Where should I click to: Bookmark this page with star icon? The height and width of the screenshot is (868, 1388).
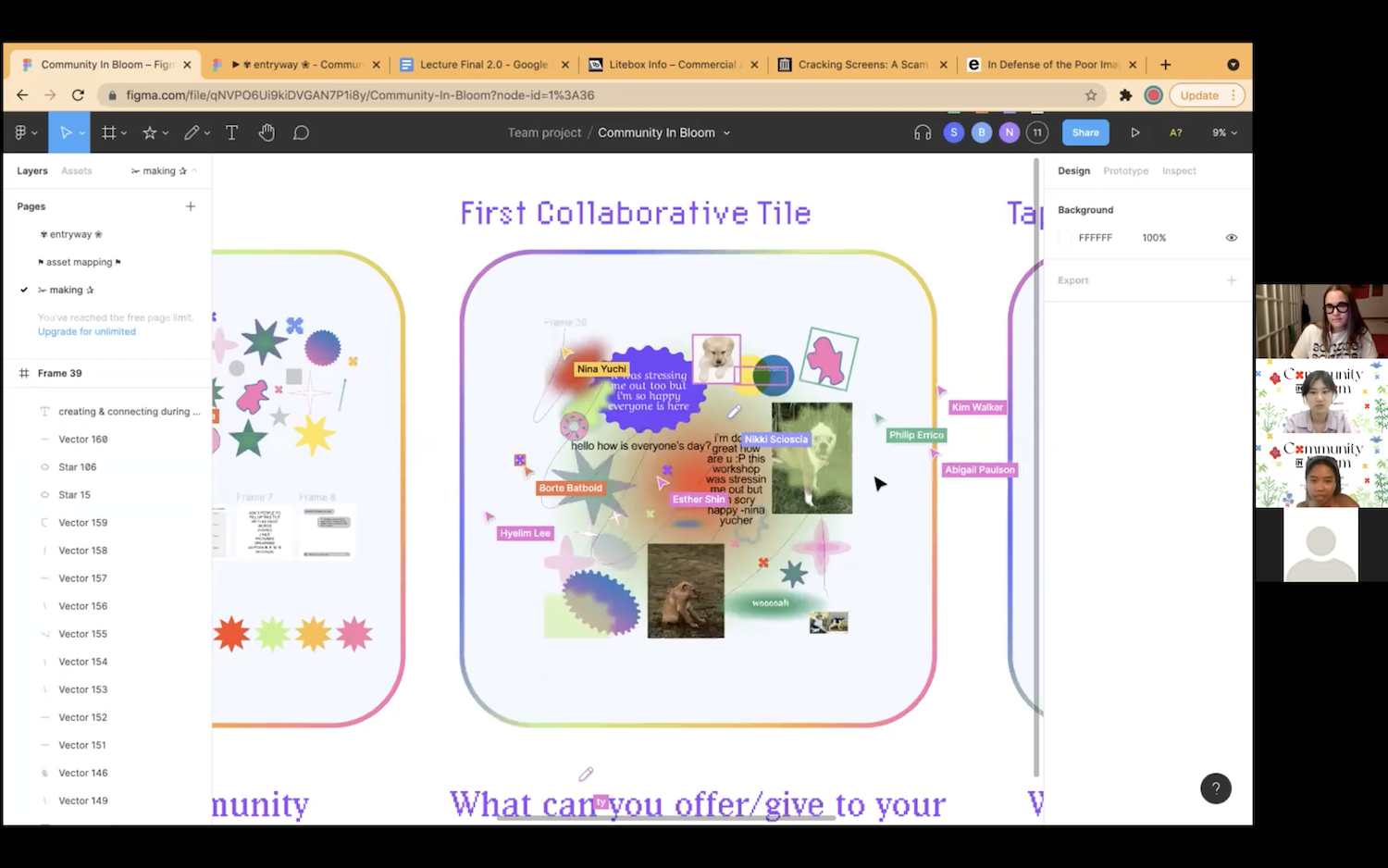[1091, 94]
